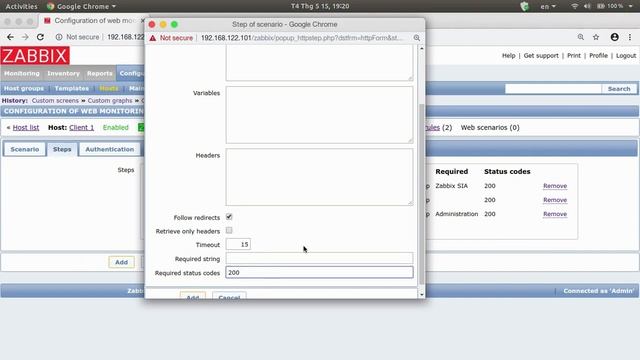Click the Search button

coord(619,89)
